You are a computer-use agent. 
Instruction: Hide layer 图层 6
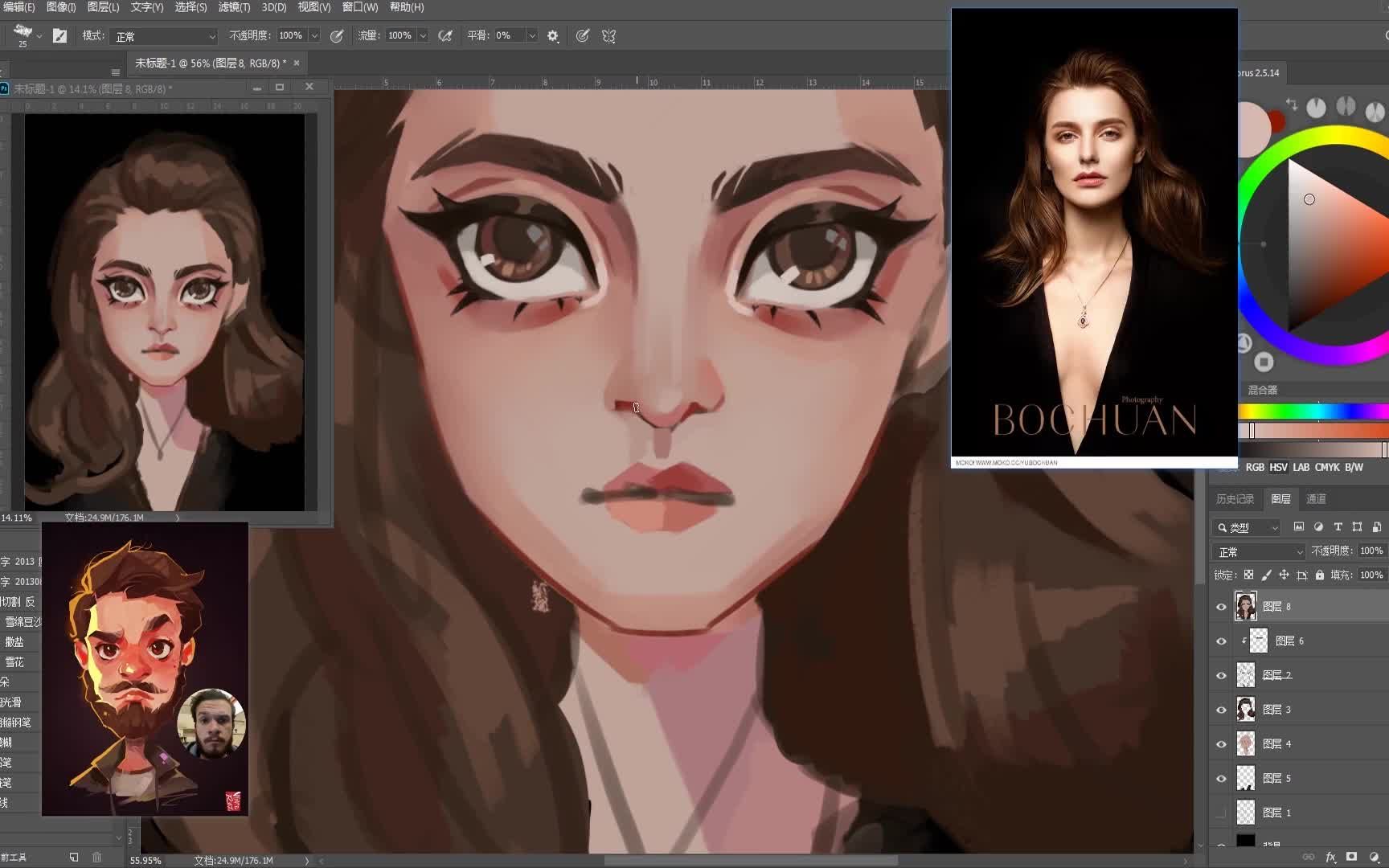pyautogui.click(x=1222, y=641)
